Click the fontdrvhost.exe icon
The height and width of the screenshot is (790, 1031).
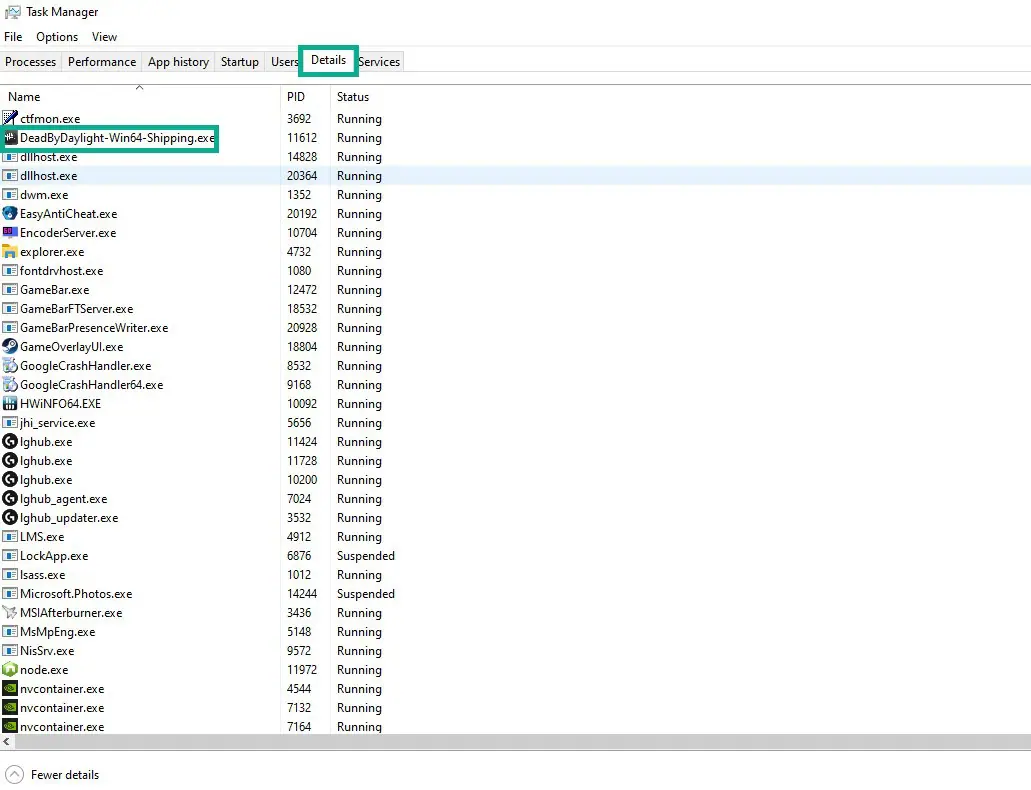(x=10, y=271)
